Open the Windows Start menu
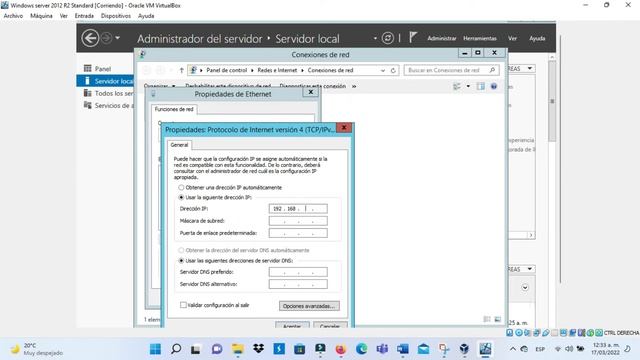This screenshot has height=360, width=640. (155, 349)
